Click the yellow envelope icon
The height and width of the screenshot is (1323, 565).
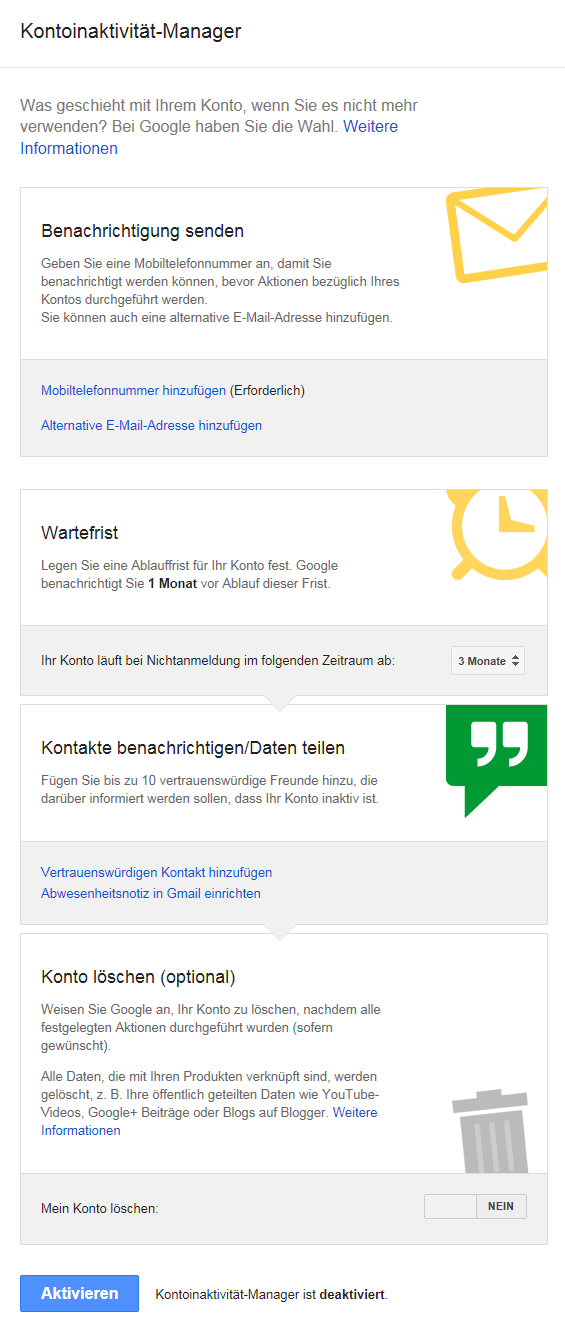[497, 237]
